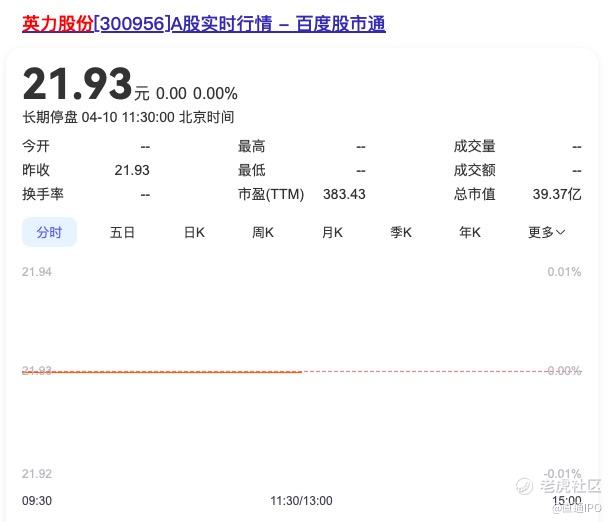Click the 最高 label
This screenshot has width=613, height=522.
click(251, 146)
